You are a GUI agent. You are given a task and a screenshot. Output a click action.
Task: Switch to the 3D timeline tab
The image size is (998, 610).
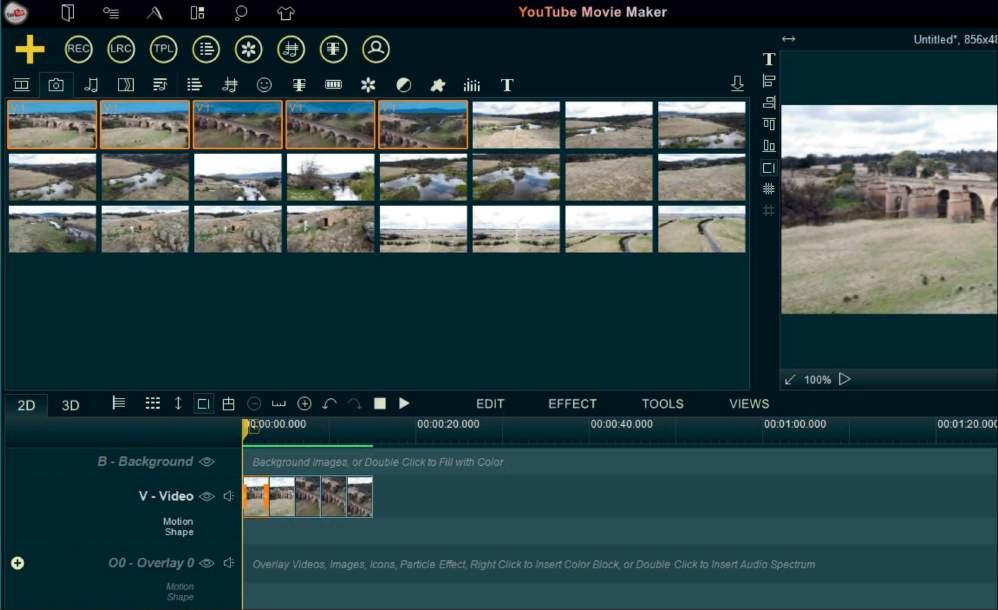coord(70,405)
